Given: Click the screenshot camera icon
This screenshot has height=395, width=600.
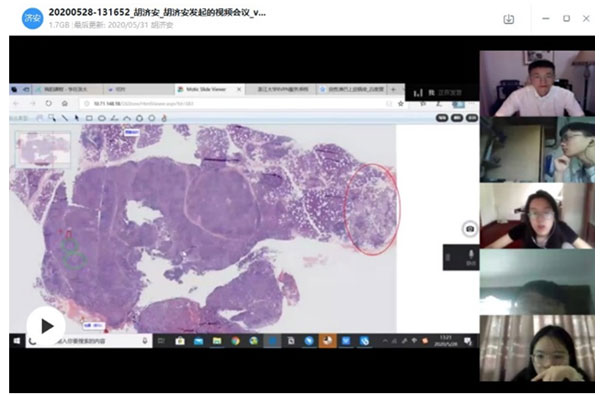Looking at the screenshot, I should 470,229.
